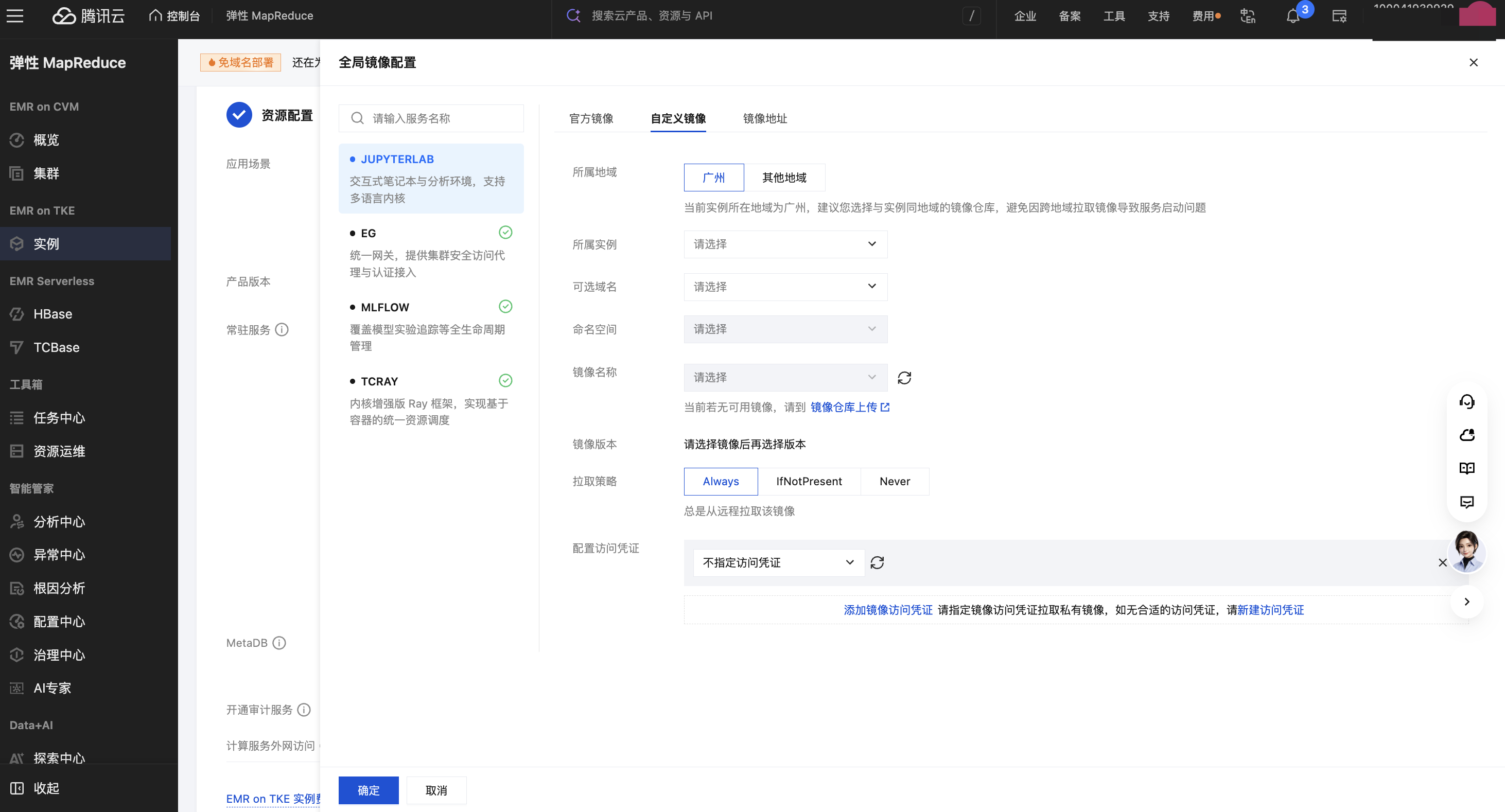Viewport: 1505px width, 812px height.
Task: Click the virtual assistant avatar
Action: (x=1466, y=551)
